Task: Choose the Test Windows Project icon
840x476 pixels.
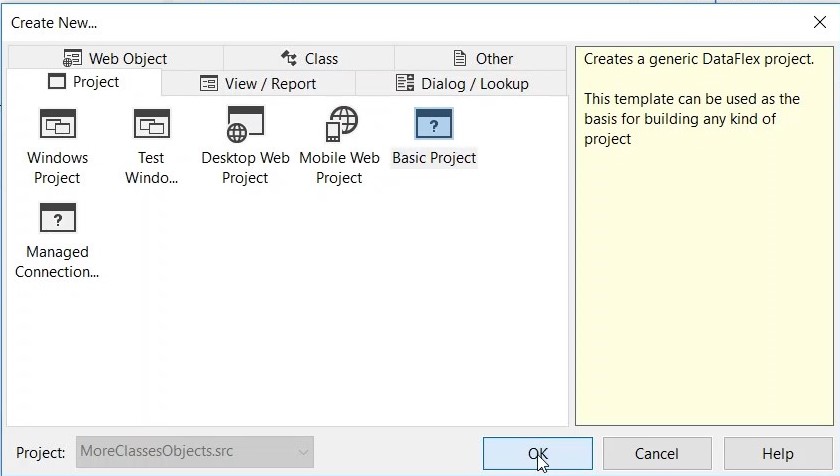Action: click(x=152, y=125)
